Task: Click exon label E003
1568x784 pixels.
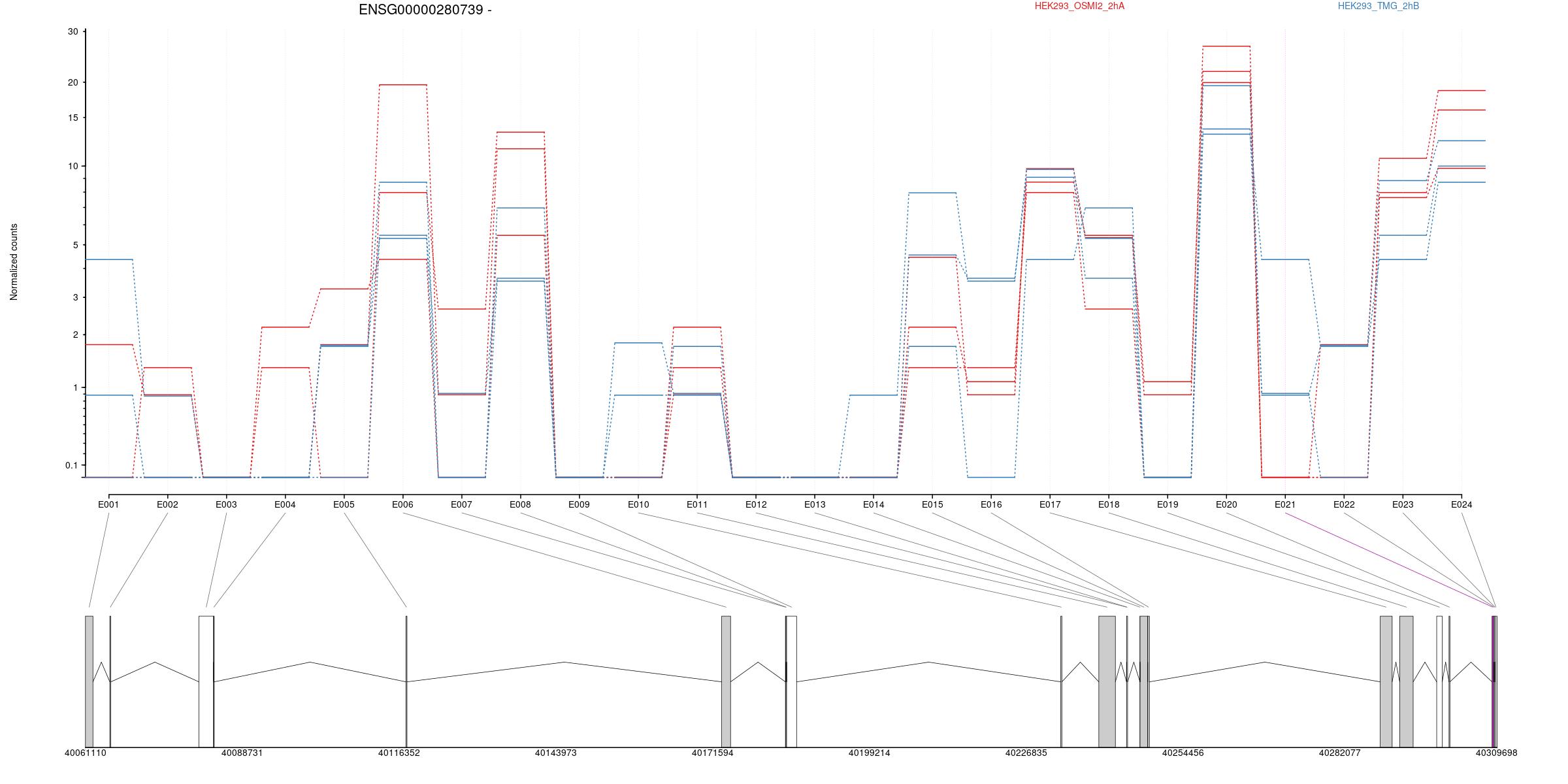Action: coord(226,504)
